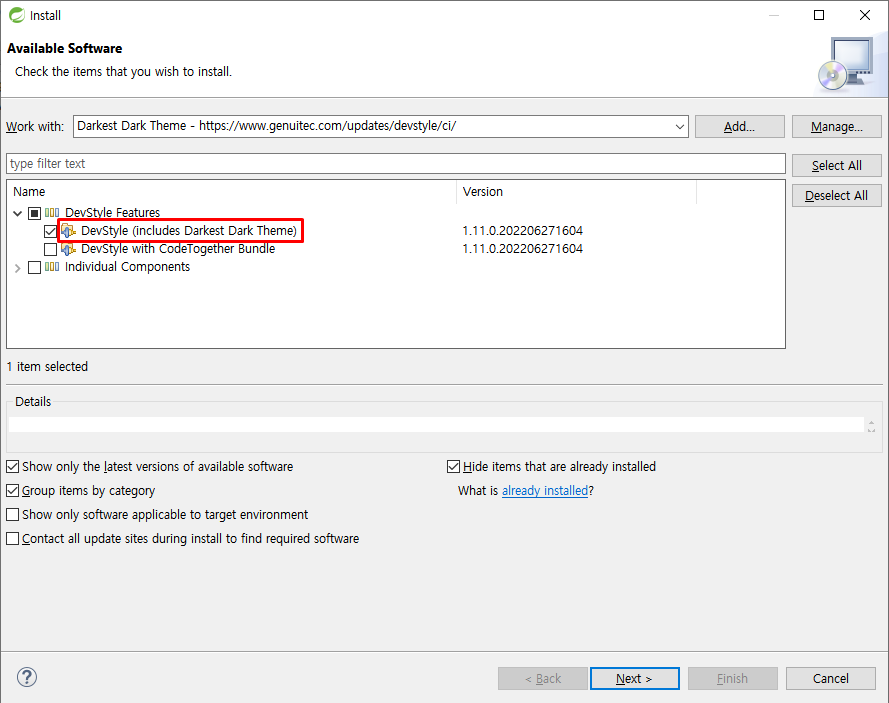Select DevStyle (includes Darkest Dark Theme) label
Image resolution: width=889 pixels, height=703 pixels.
(x=189, y=231)
